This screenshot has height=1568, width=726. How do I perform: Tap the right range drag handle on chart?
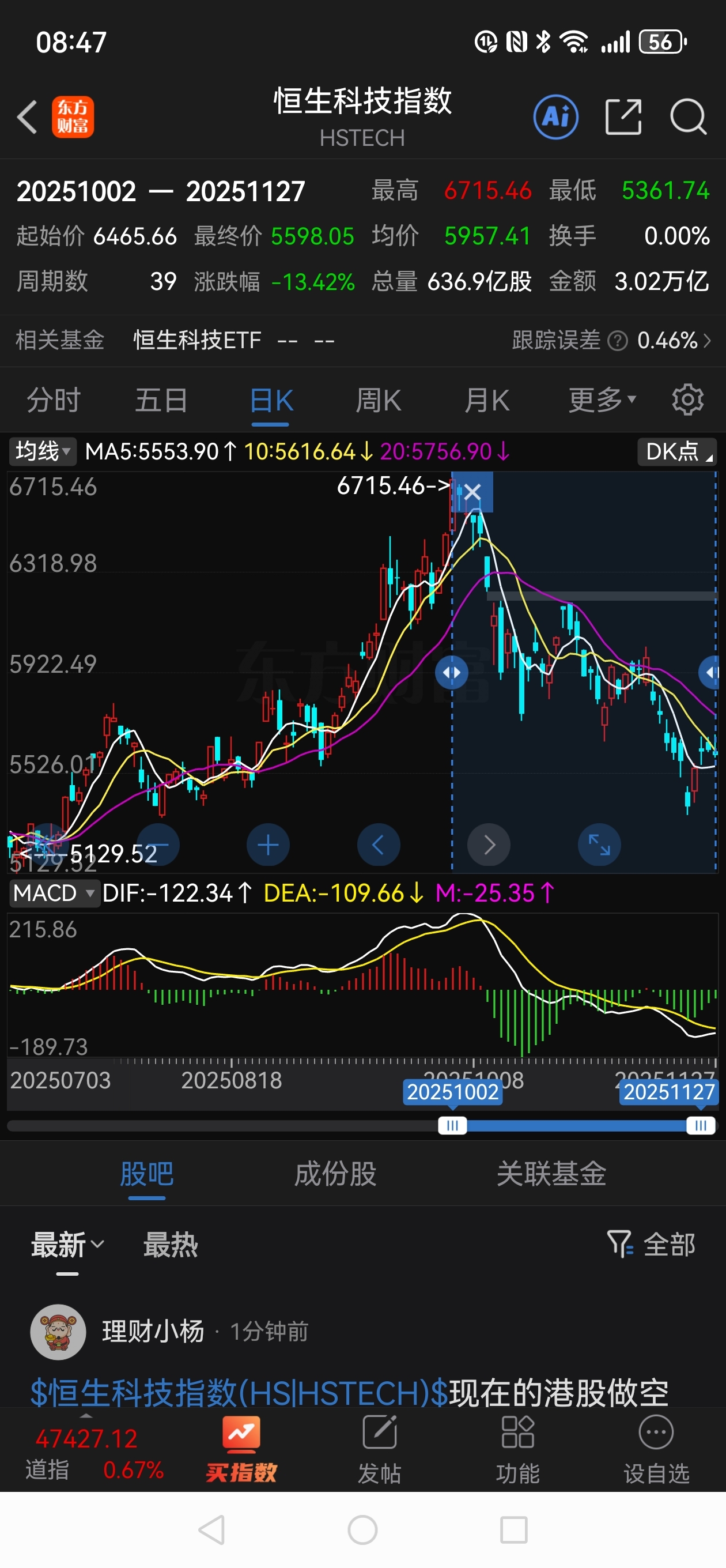(709, 673)
